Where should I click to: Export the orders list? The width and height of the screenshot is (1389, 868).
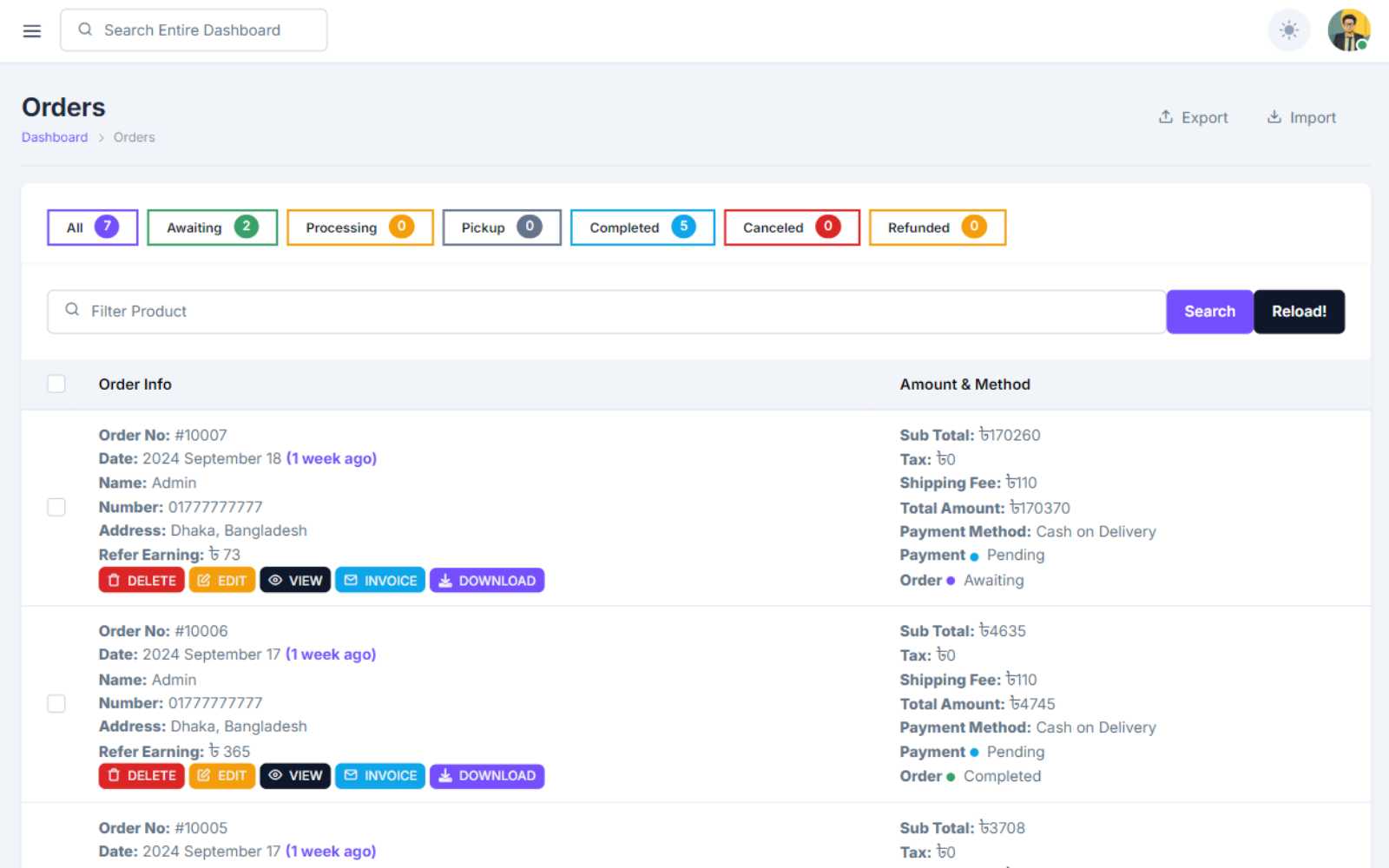click(x=1194, y=117)
